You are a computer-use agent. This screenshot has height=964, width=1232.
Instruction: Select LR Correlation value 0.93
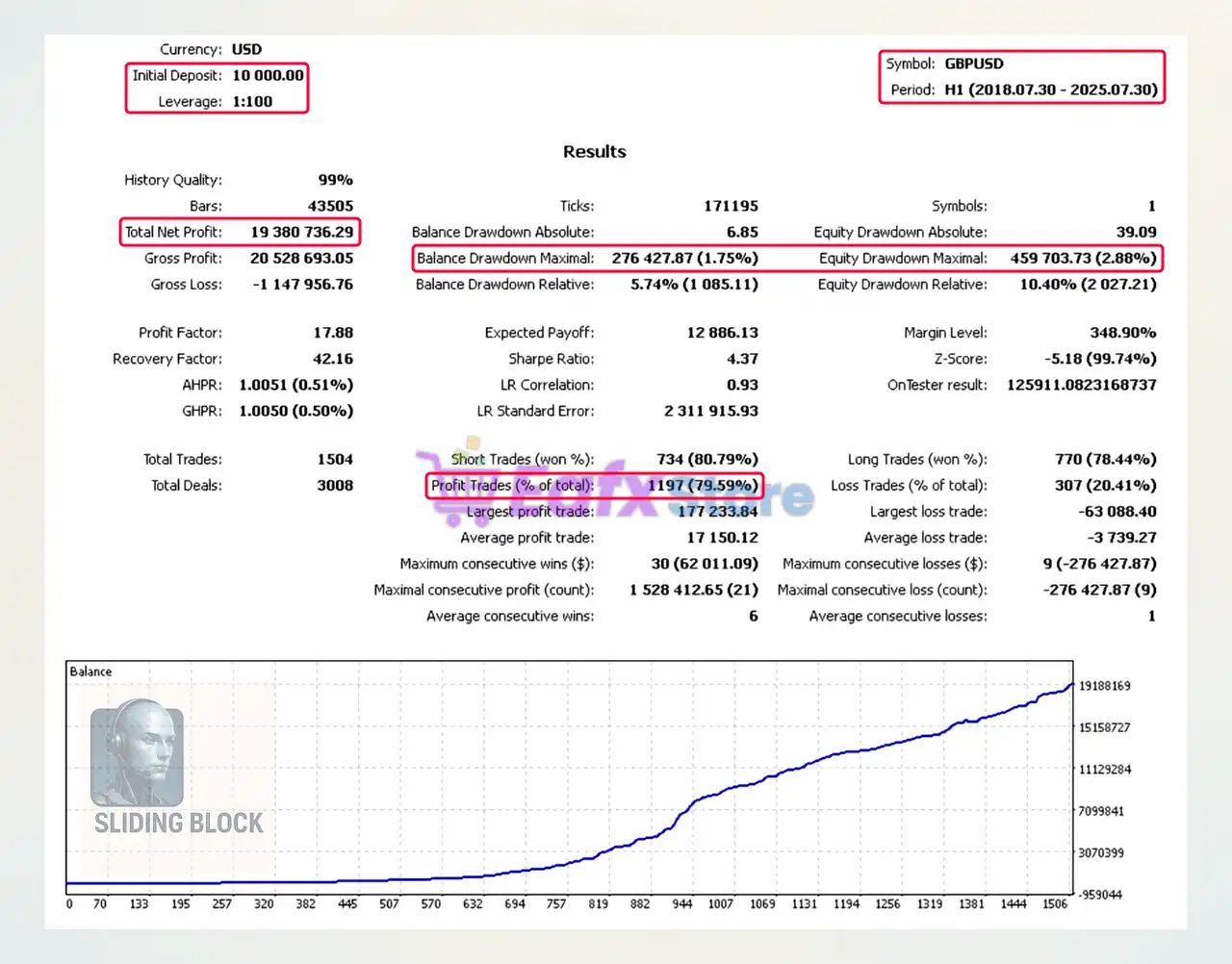[x=742, y=385]
